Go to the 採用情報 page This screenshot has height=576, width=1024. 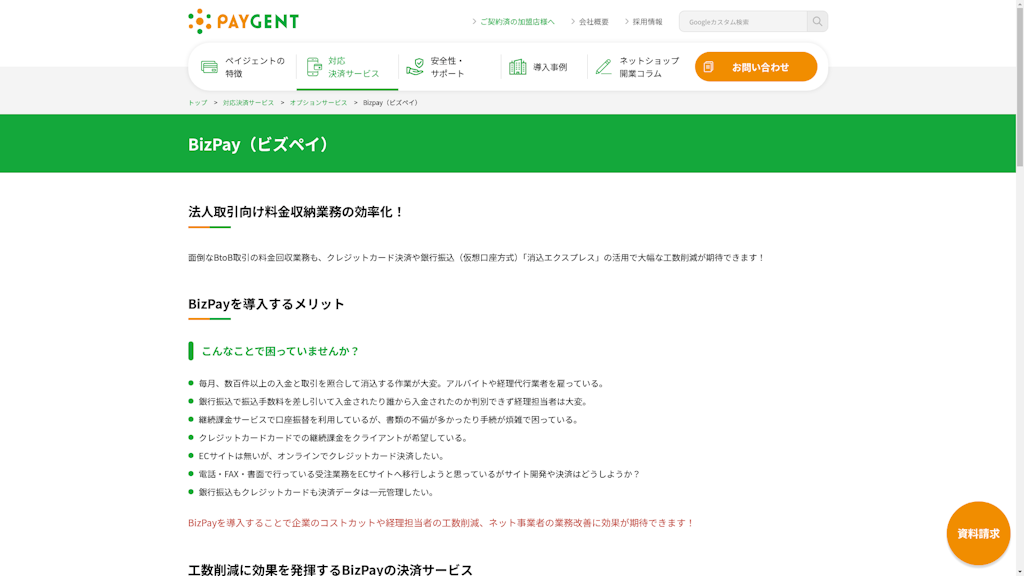pyautogui.click(x=647, y=22)
